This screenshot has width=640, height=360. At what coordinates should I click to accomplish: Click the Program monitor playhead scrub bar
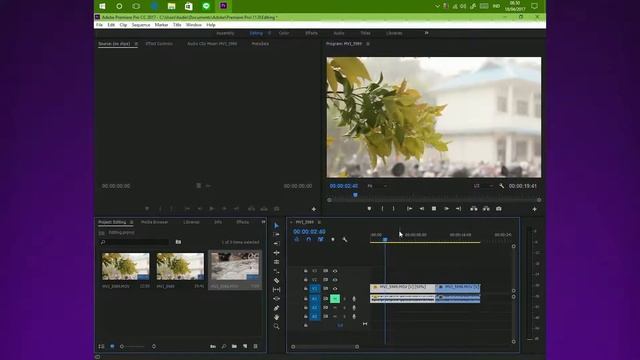(x=434, y=196)
